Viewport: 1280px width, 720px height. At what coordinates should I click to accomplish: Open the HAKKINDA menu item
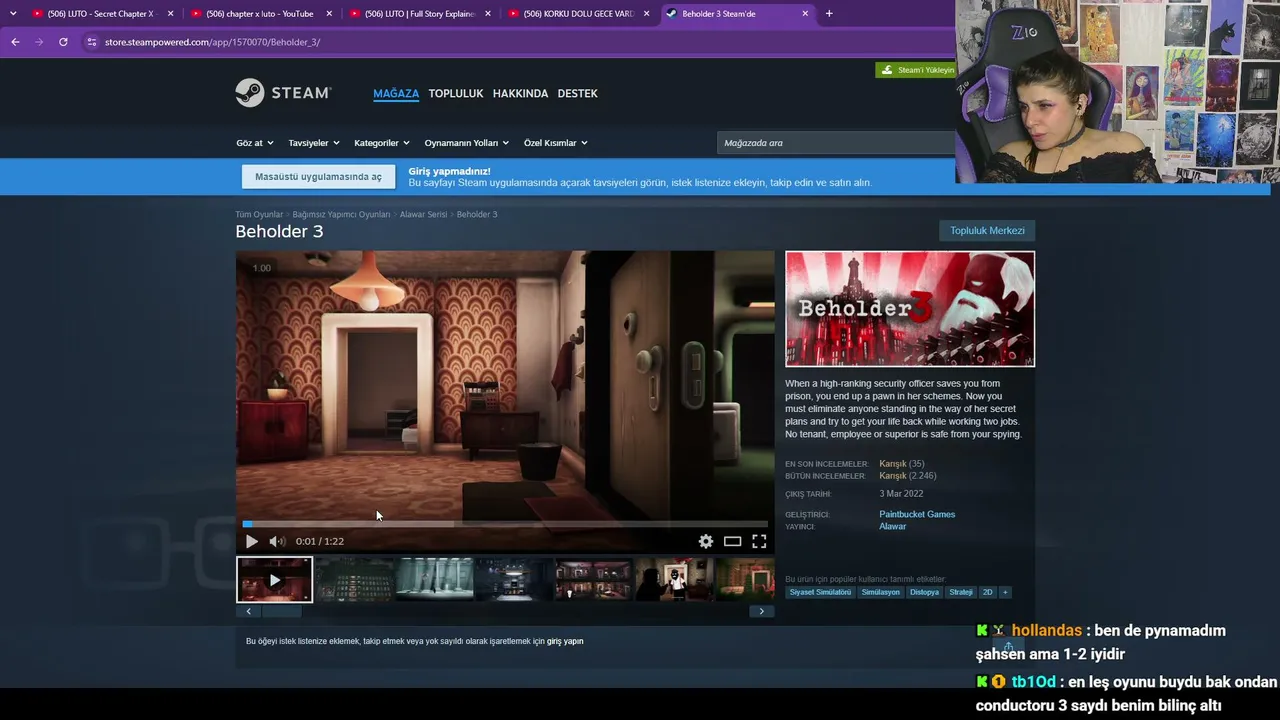[520, 93]
